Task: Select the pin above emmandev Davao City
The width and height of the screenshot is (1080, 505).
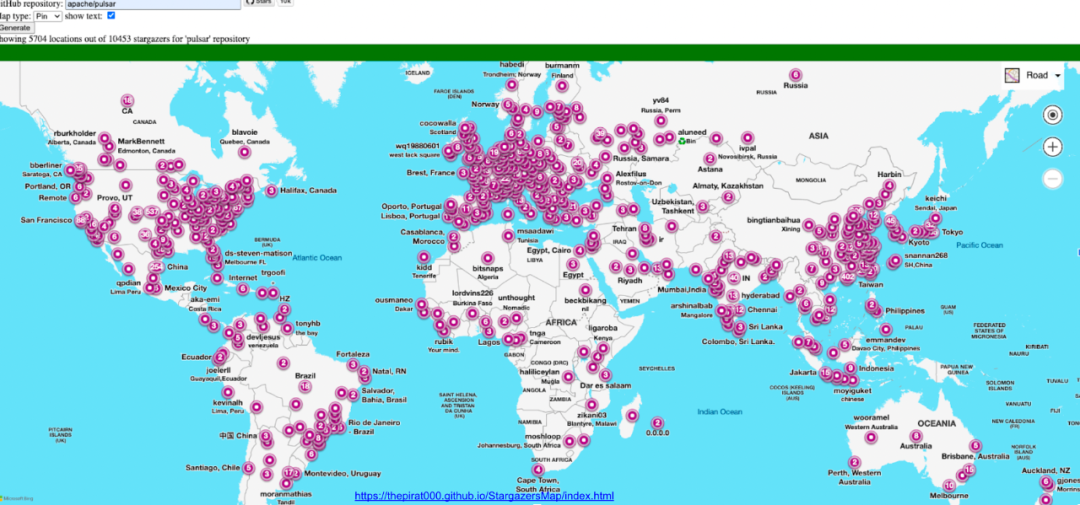Action: 885,329
